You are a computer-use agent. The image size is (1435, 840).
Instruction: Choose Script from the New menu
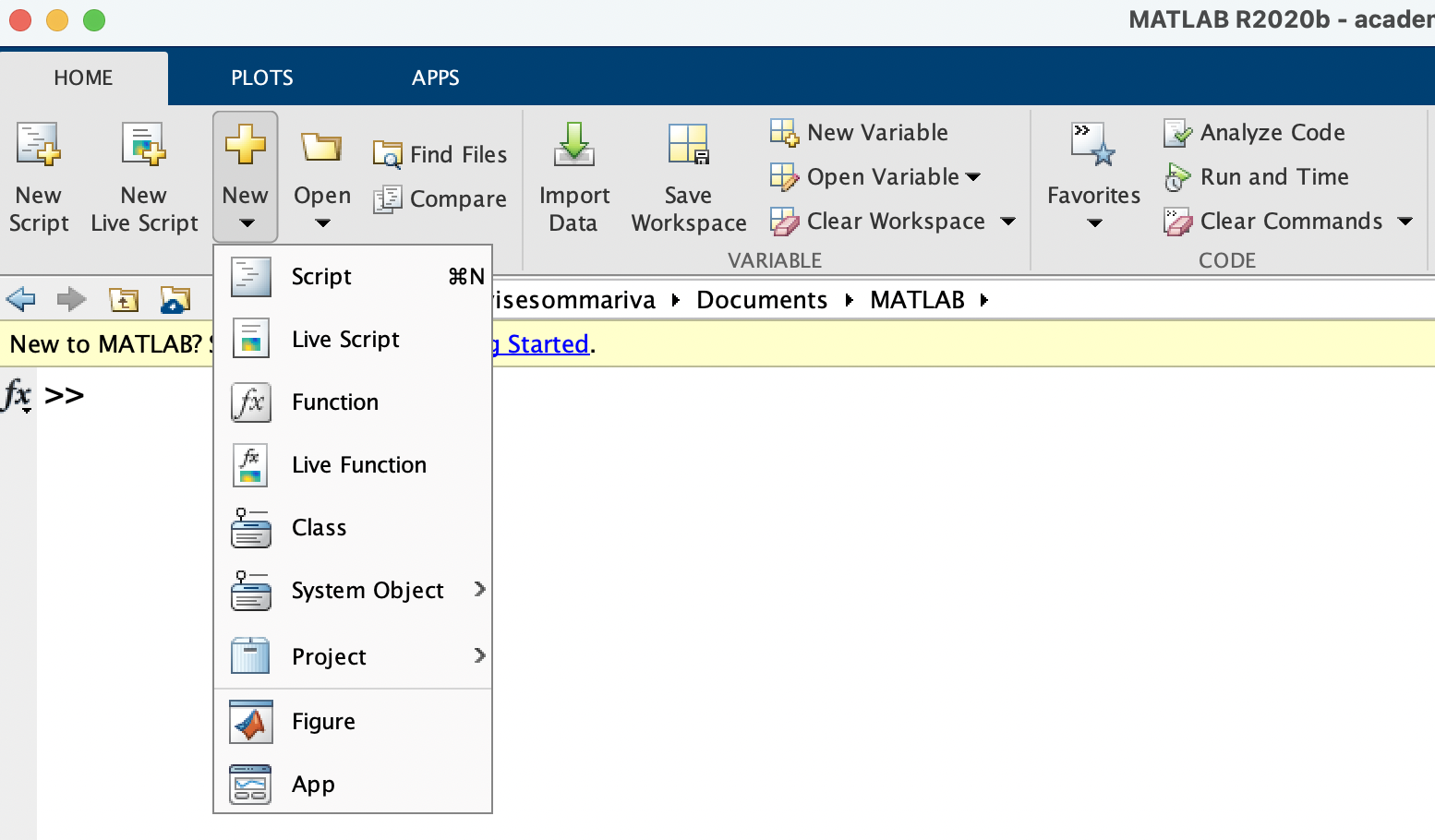click(x=353, y=276)
